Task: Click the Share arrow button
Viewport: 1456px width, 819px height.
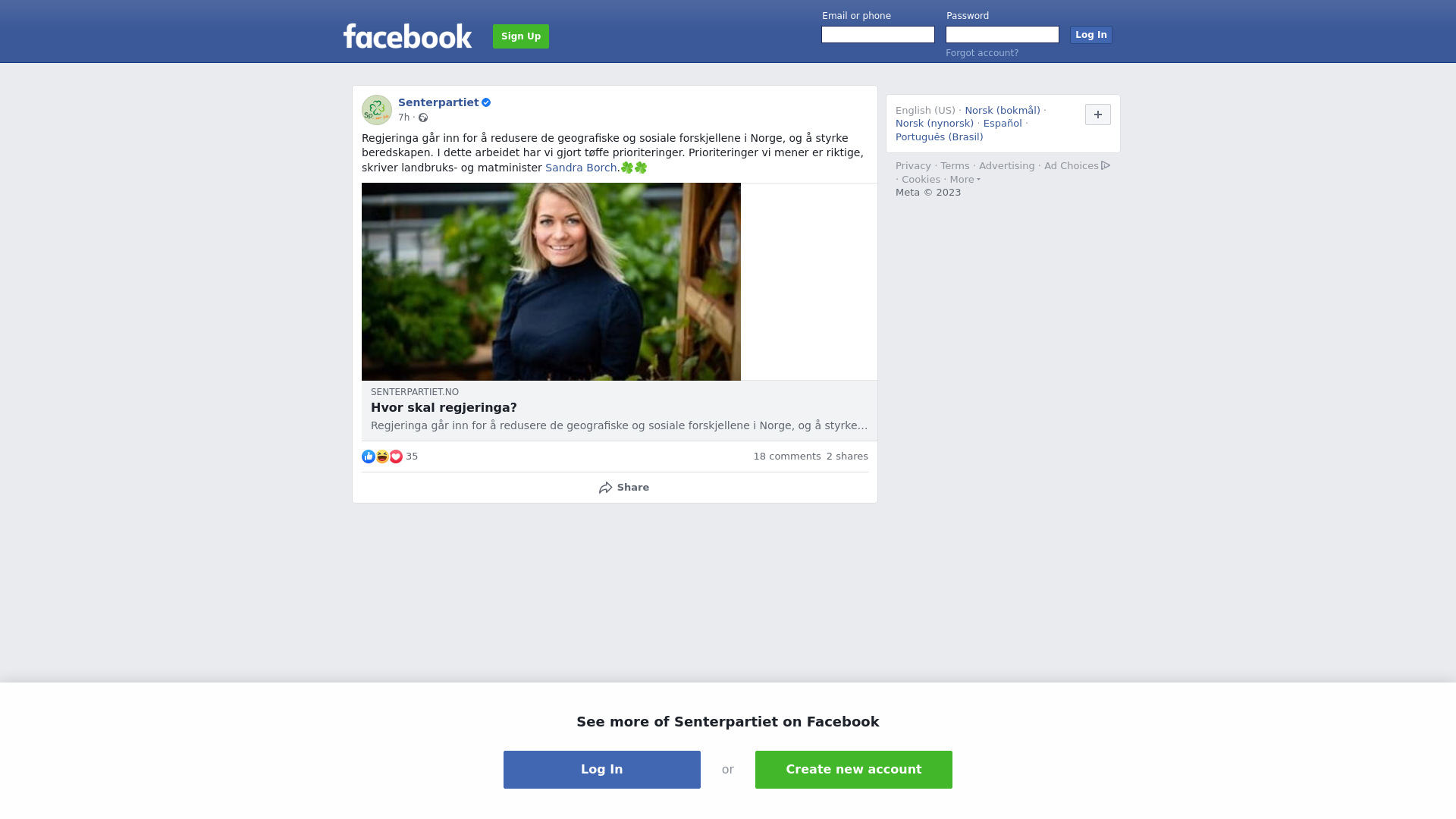Action: pos(623,488)
